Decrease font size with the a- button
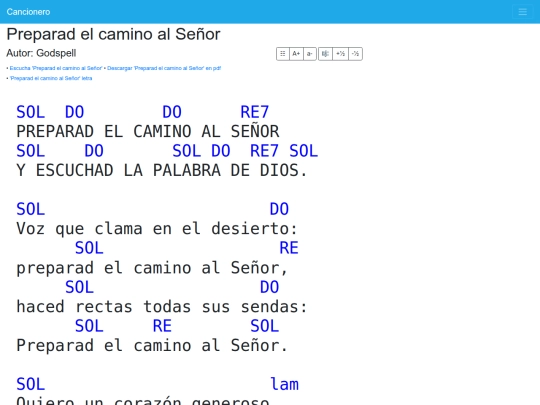The image size is (540, 405). point(310,54)
